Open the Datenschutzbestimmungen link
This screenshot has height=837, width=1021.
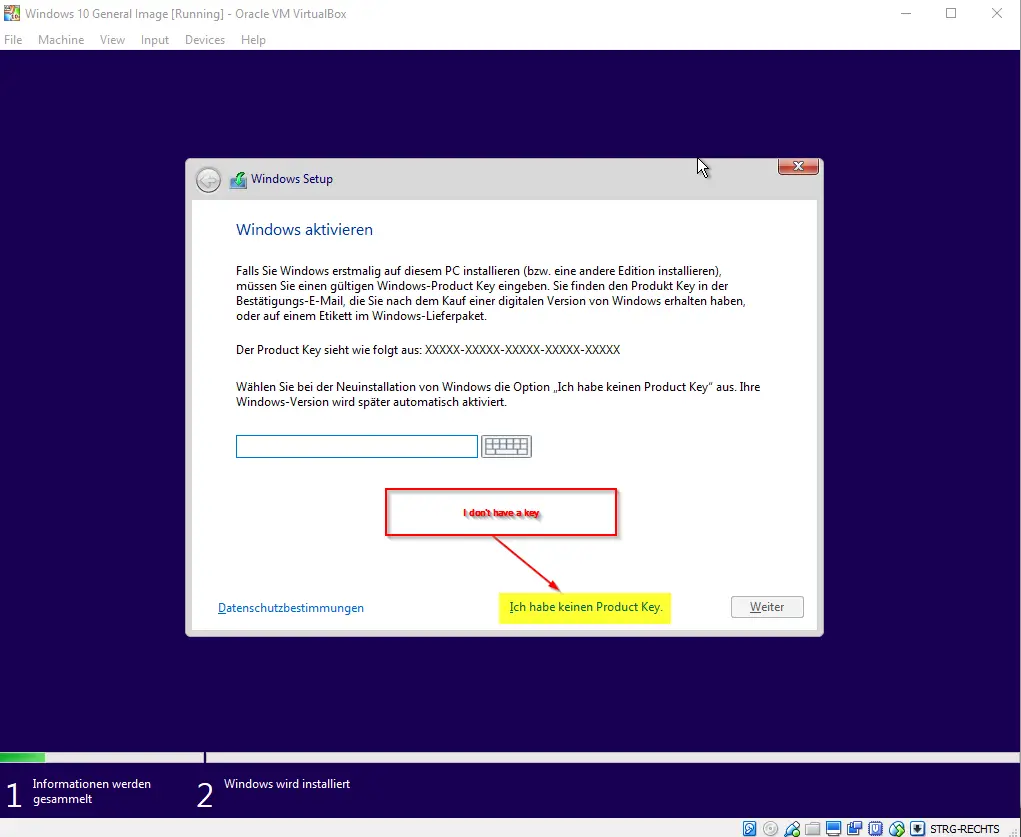click(x=290, y=608)
